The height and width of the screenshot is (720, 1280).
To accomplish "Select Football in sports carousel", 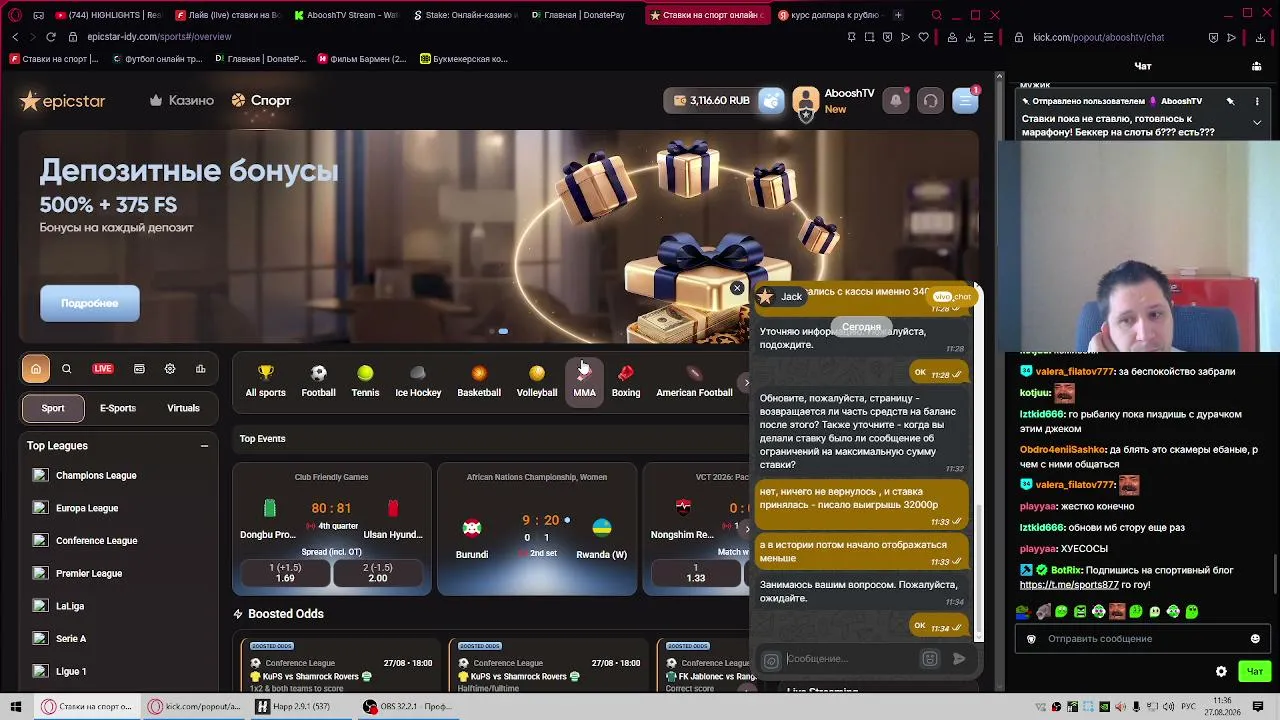I will click(x=318, y=381).
